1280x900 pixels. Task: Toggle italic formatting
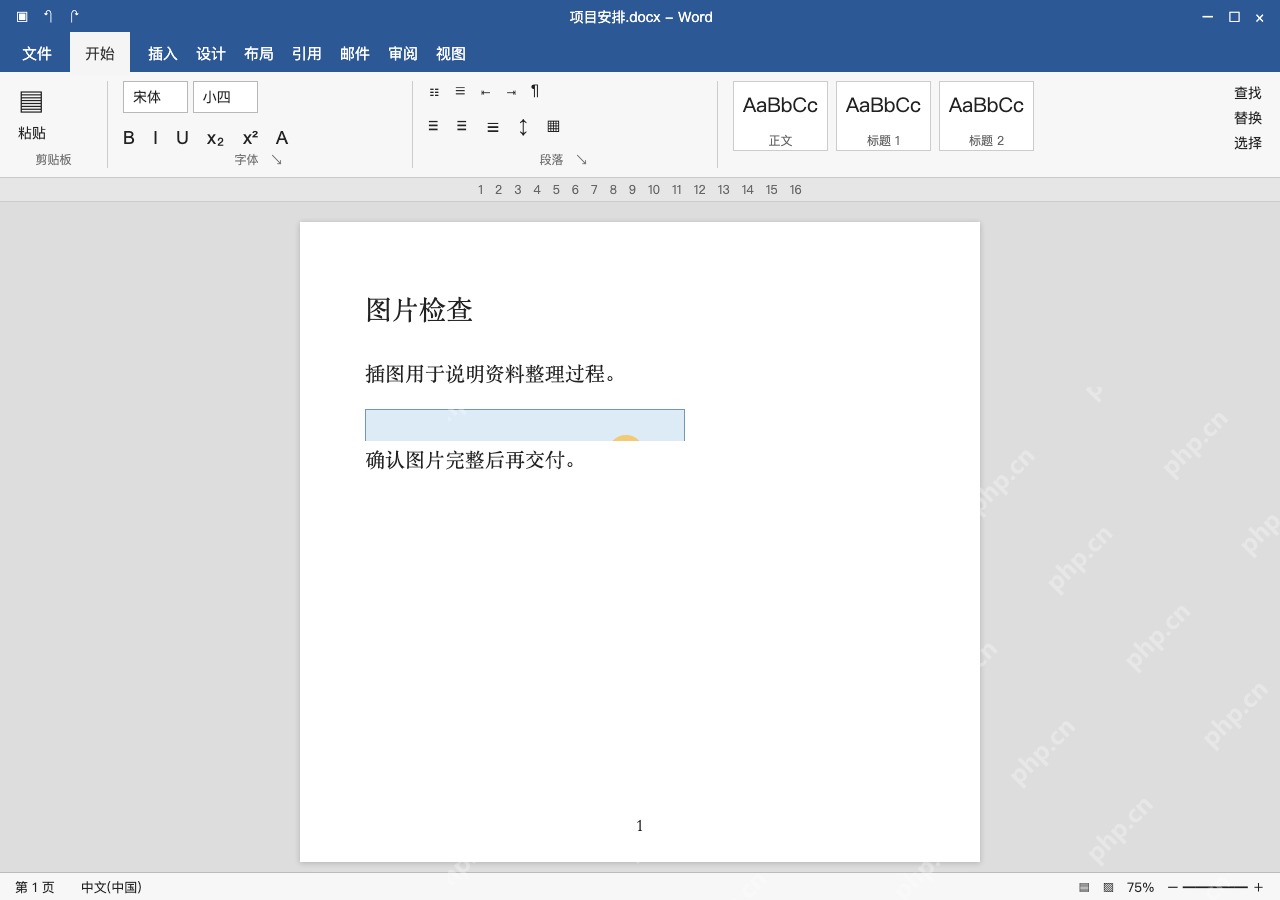[155, 138]
